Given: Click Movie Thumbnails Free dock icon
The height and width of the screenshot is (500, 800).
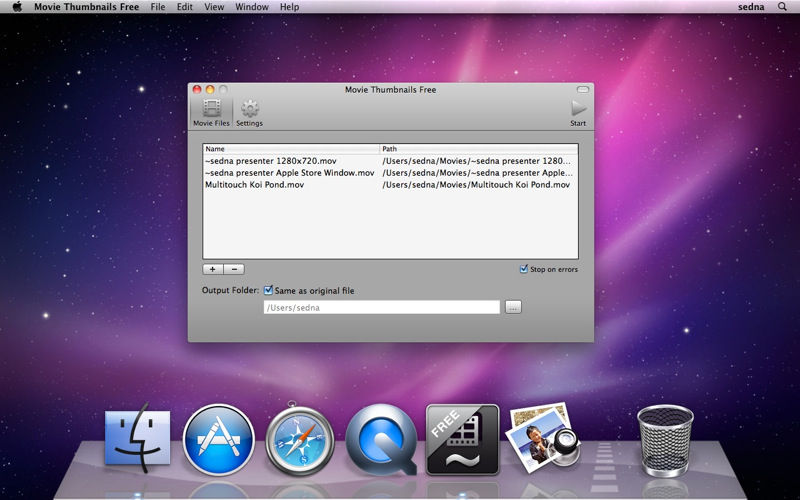Looking at the screenshot, I should 462,439.
